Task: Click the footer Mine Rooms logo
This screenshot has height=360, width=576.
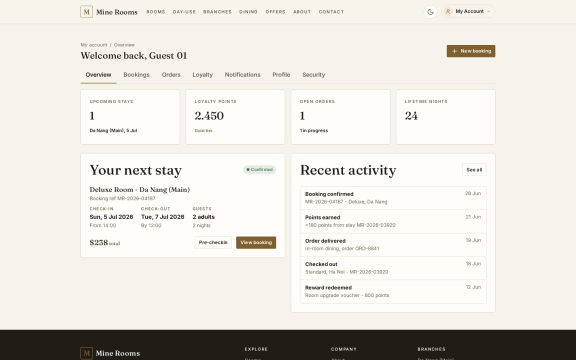Action: point(110,353)
